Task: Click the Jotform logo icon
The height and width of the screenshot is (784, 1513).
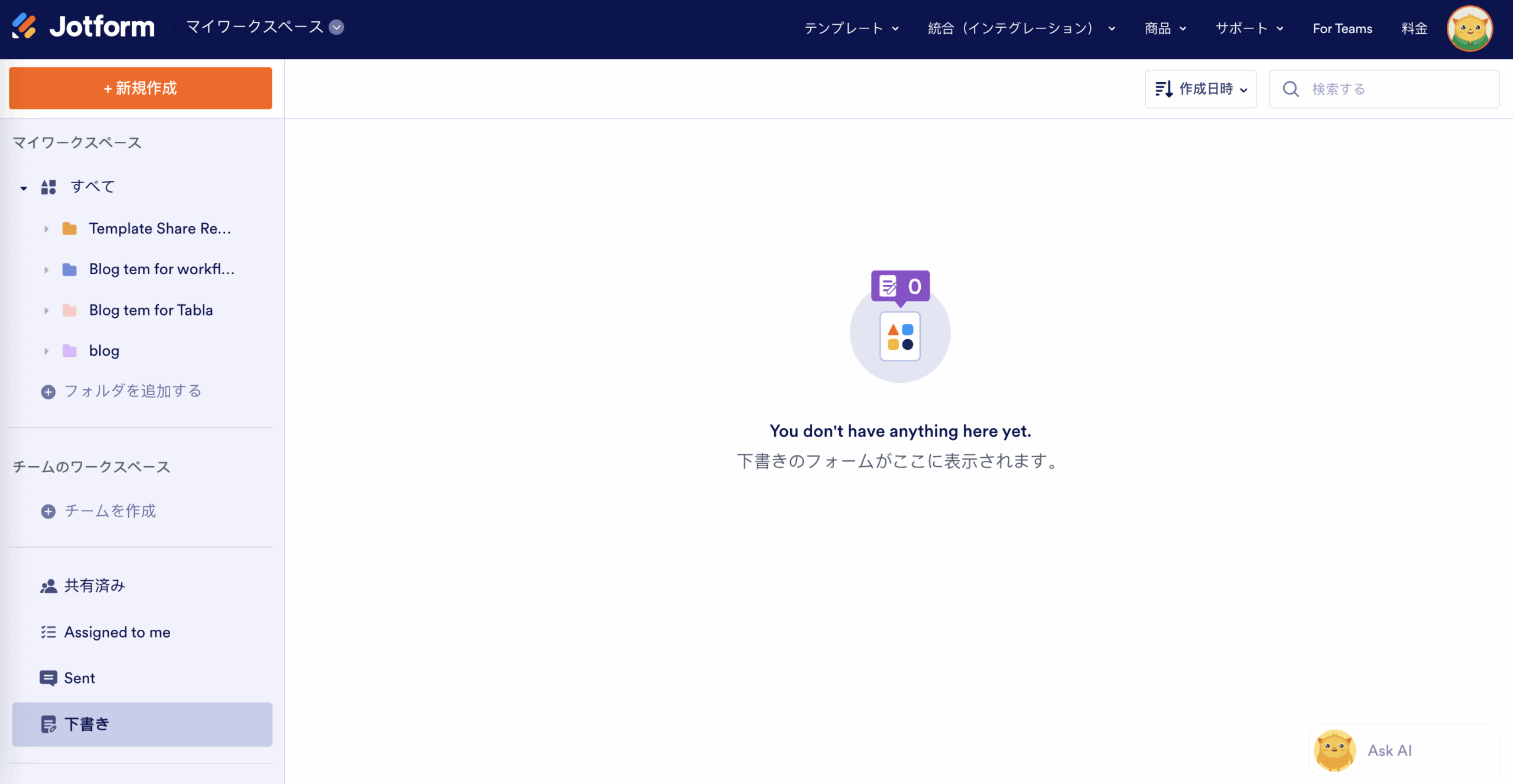Action: coord(24,27)
